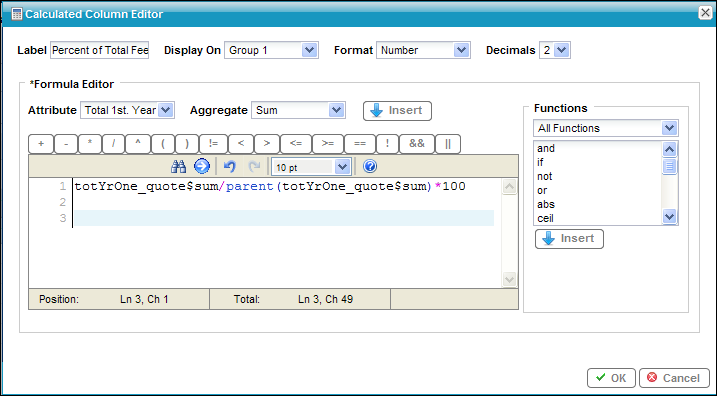The image size is (717, 396).
Task: Insert an opening parenthesis
Action: tap(163, 144)
